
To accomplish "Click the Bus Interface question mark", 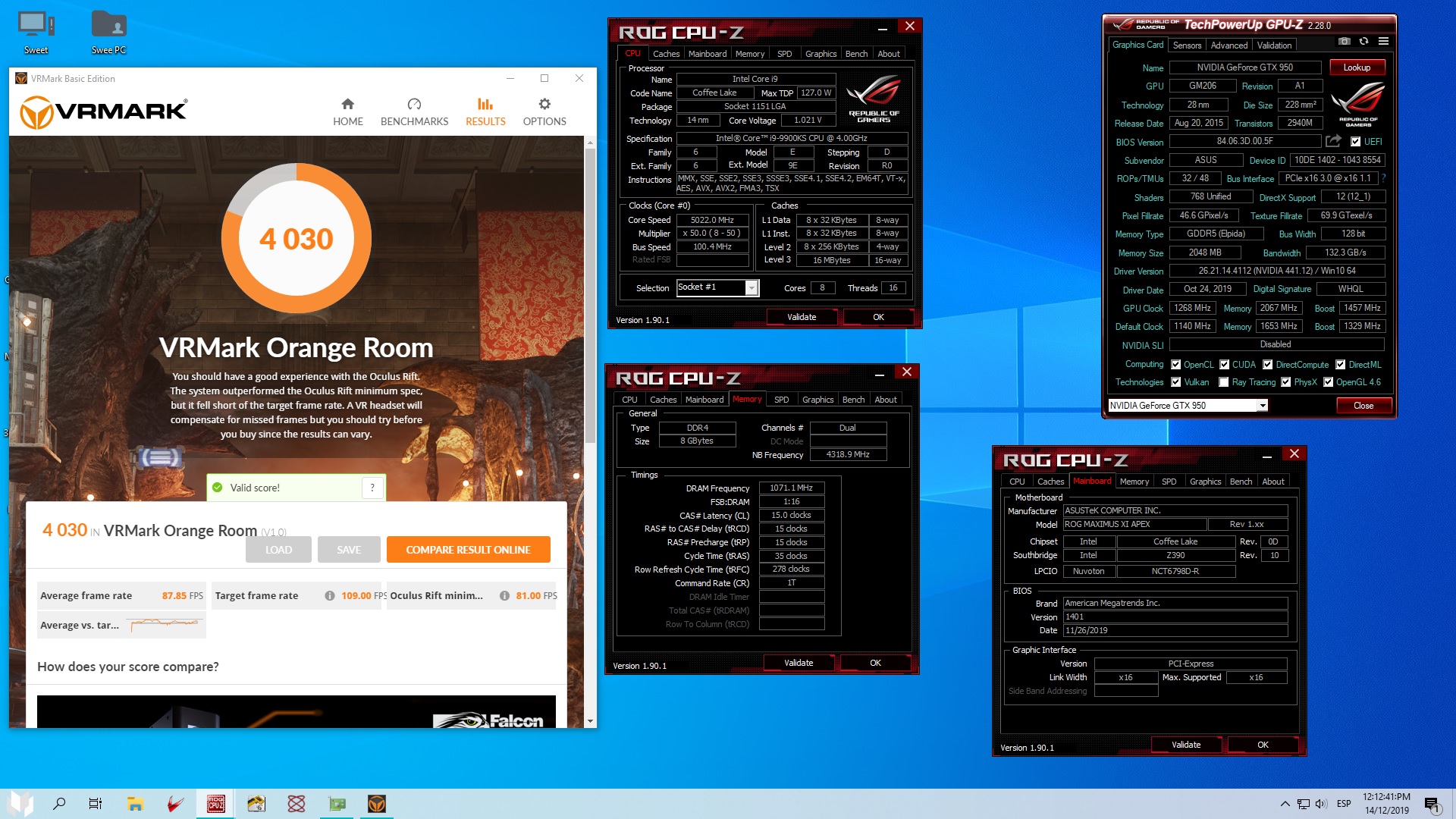I will pos(1384,178).
